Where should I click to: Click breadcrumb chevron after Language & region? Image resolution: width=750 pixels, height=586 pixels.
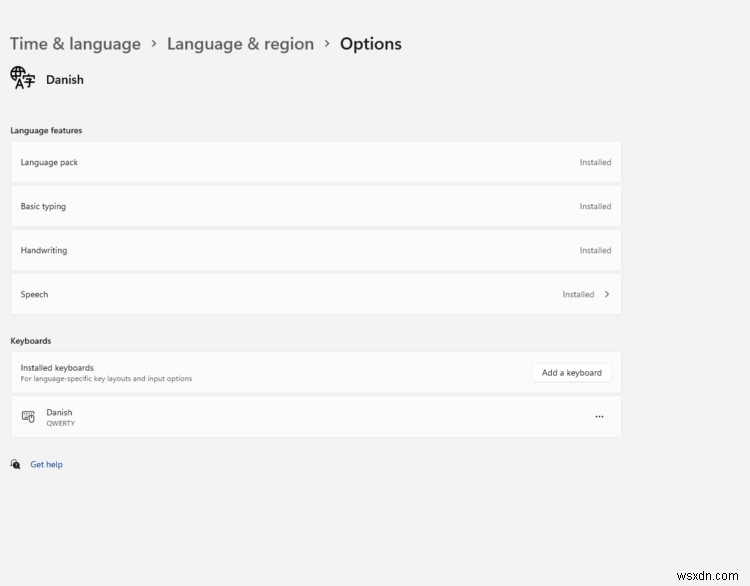click(327, 44)
